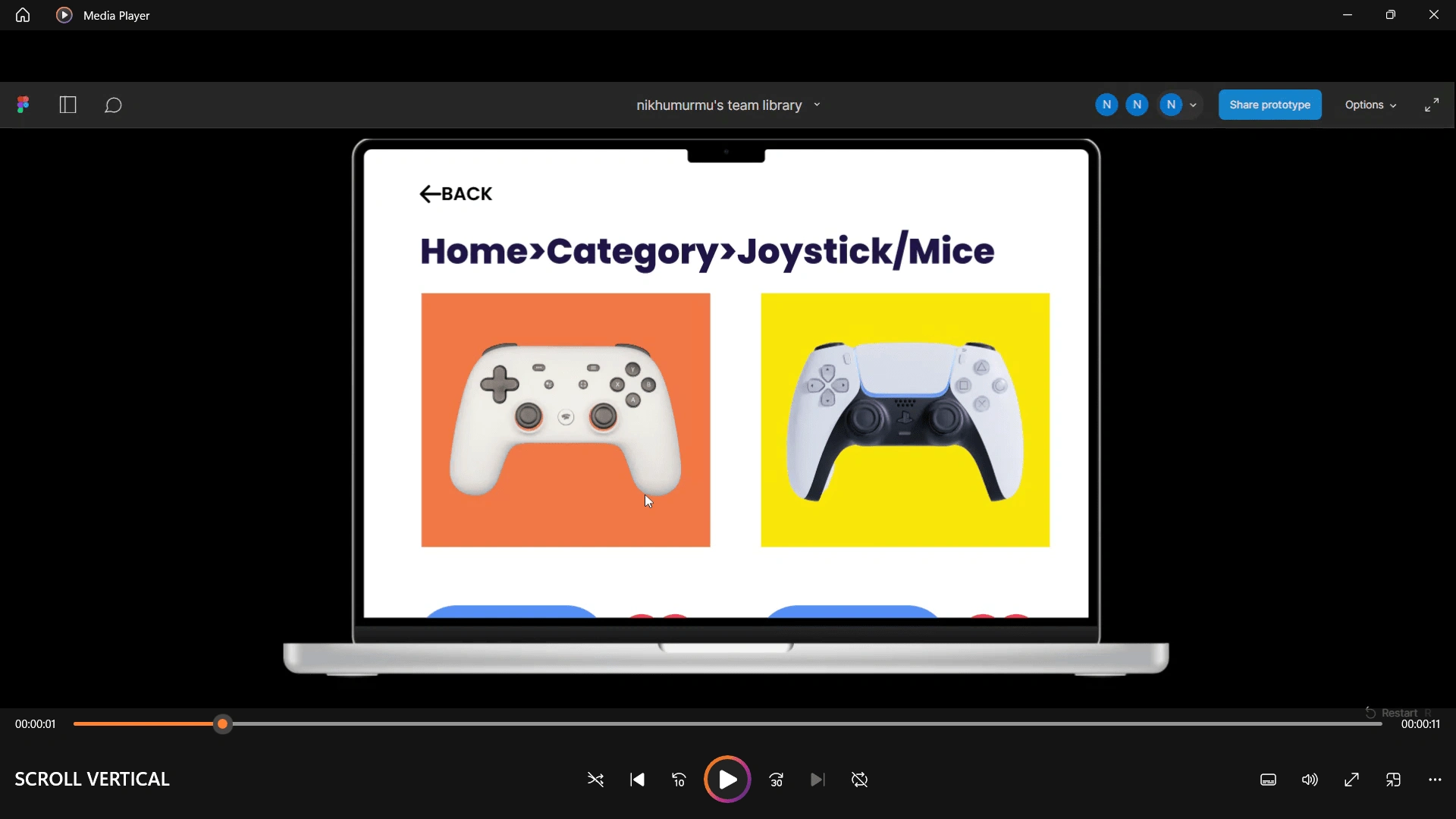Open subtitles and captions menu

[1269, 780]
